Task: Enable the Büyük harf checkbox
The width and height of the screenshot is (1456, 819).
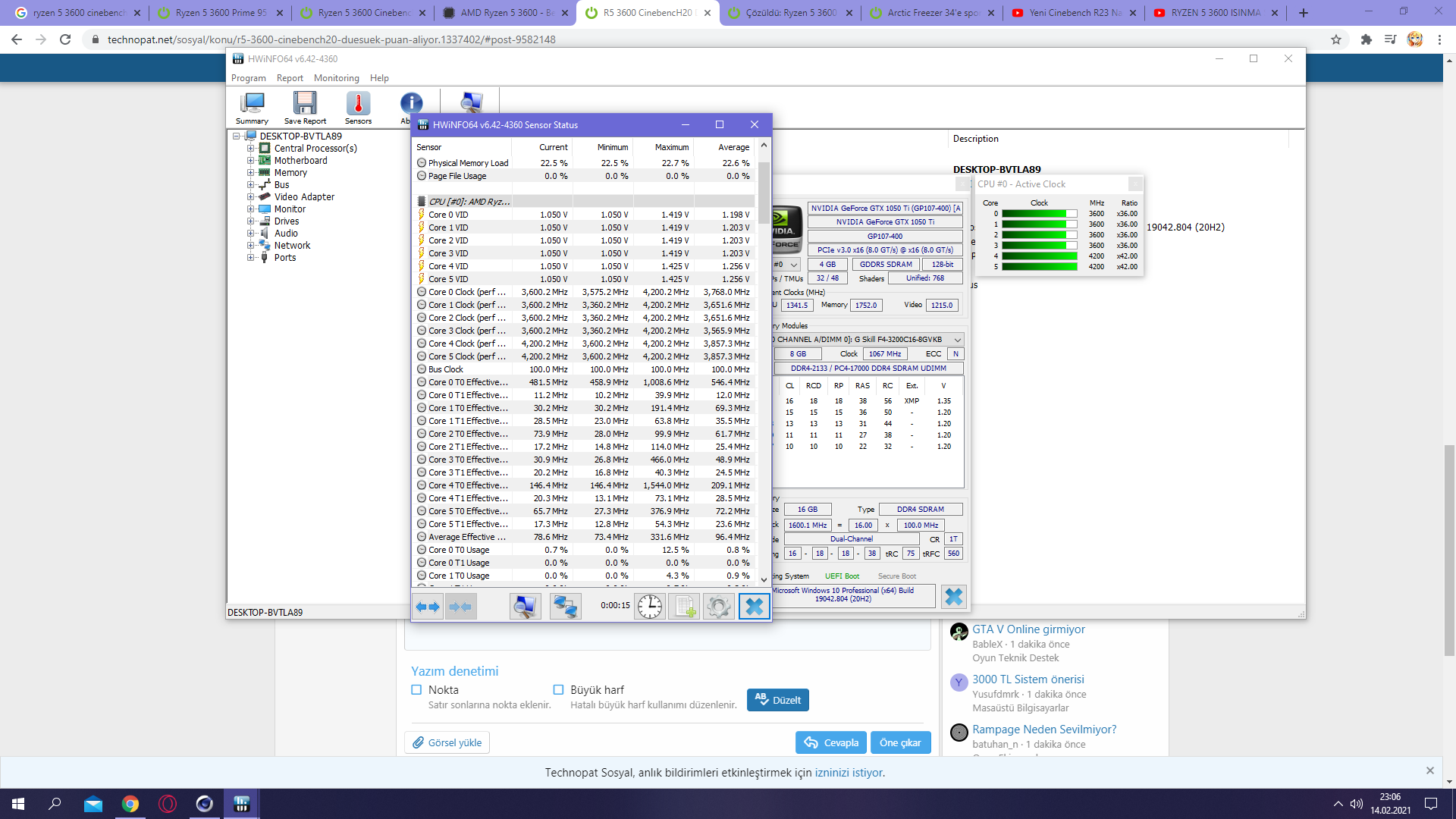Action: point(558,689)
